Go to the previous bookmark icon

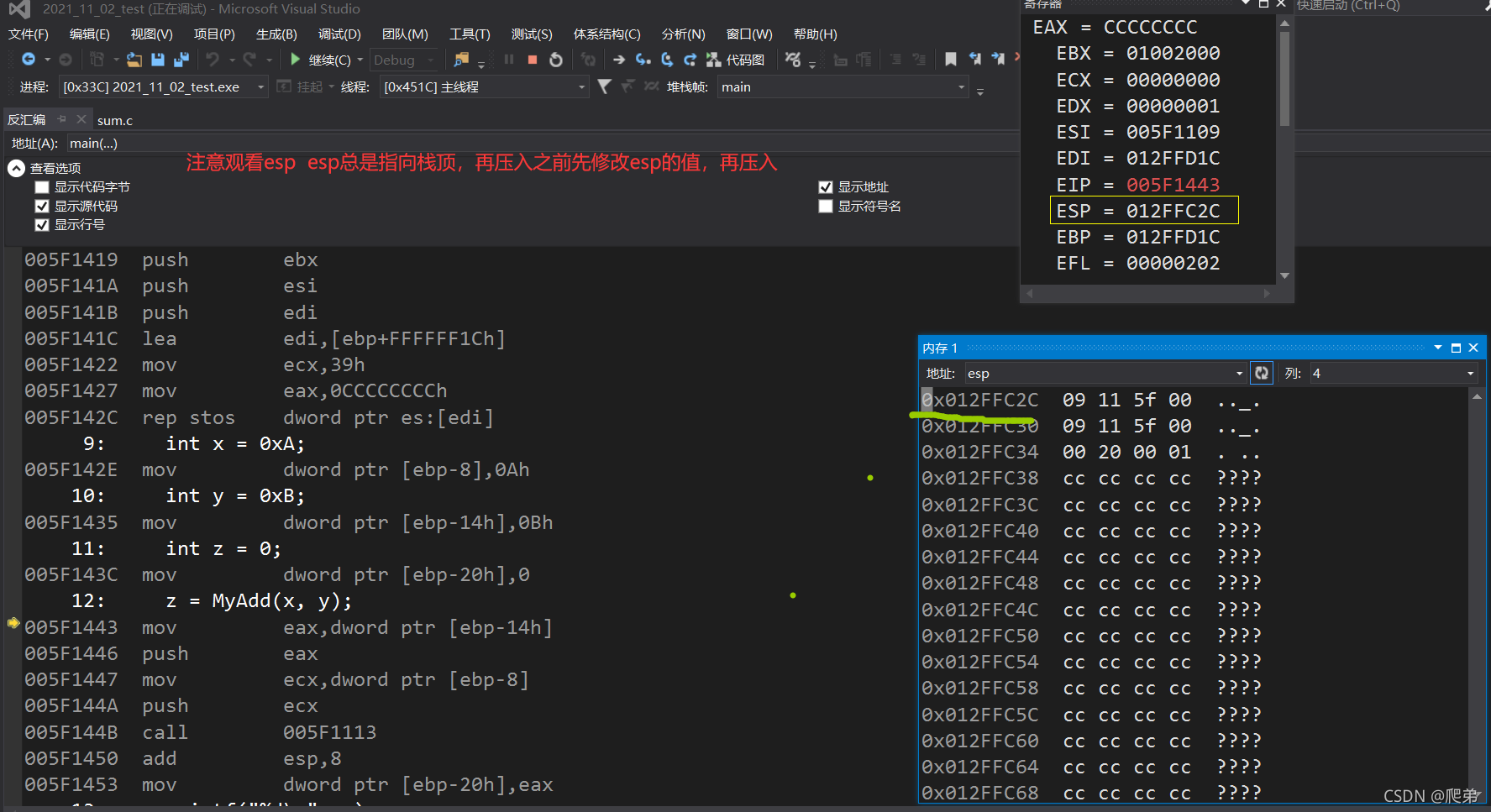pyautogui.click(x=974, y=60)
